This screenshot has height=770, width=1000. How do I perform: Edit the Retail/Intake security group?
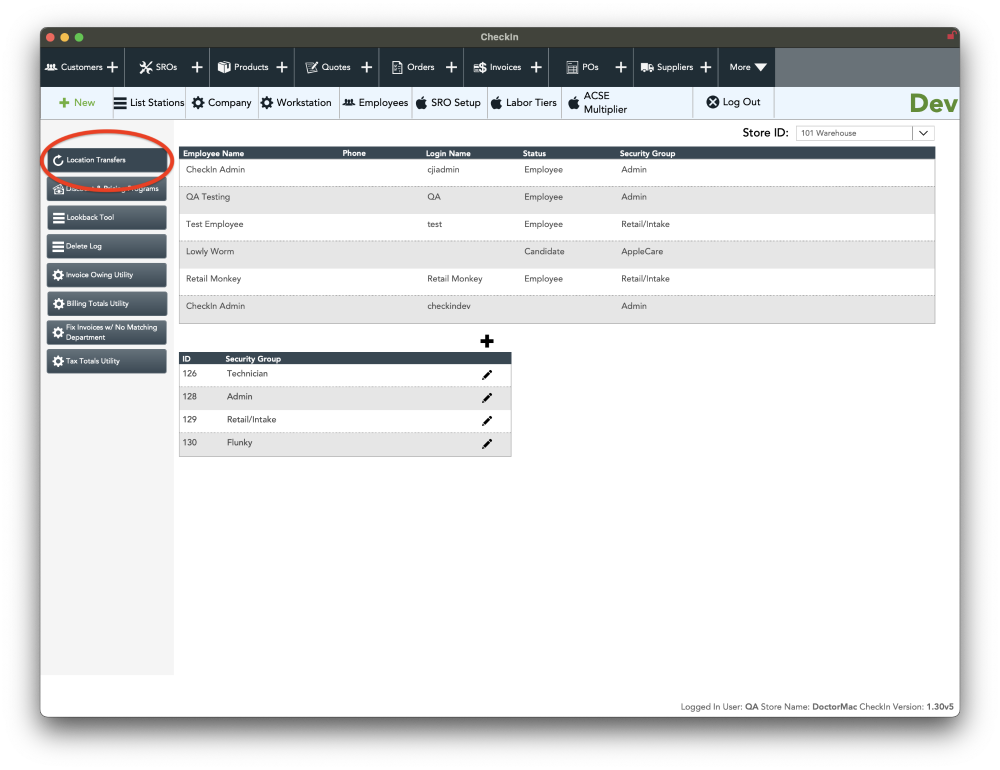(x=487, y=421)
